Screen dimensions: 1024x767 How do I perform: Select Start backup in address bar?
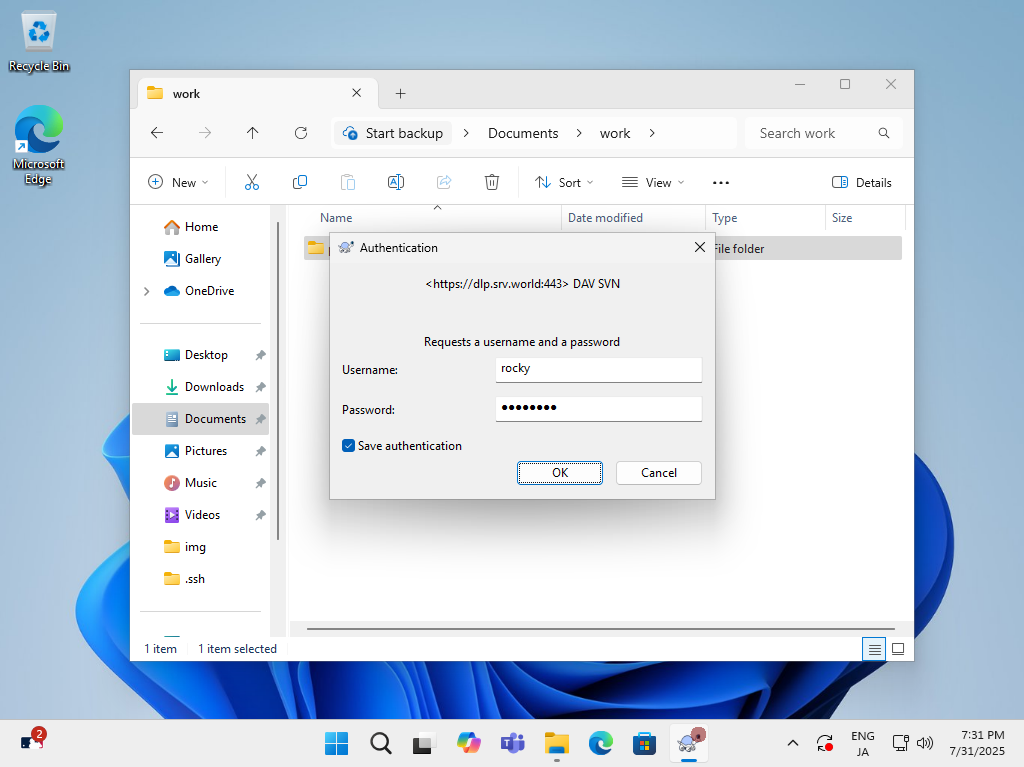tap(393, 133)
